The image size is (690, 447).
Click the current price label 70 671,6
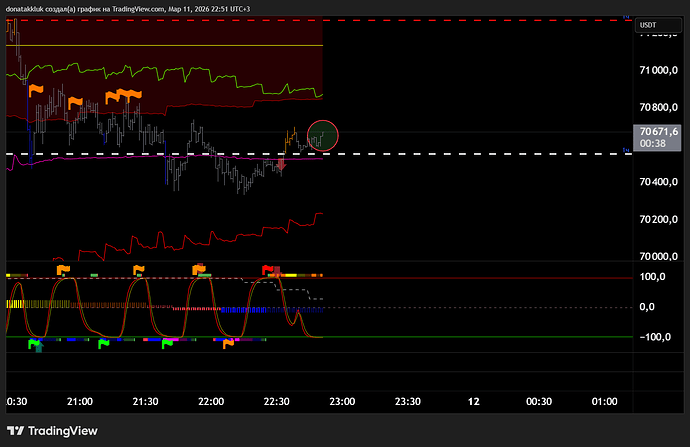tap(660, 131)
